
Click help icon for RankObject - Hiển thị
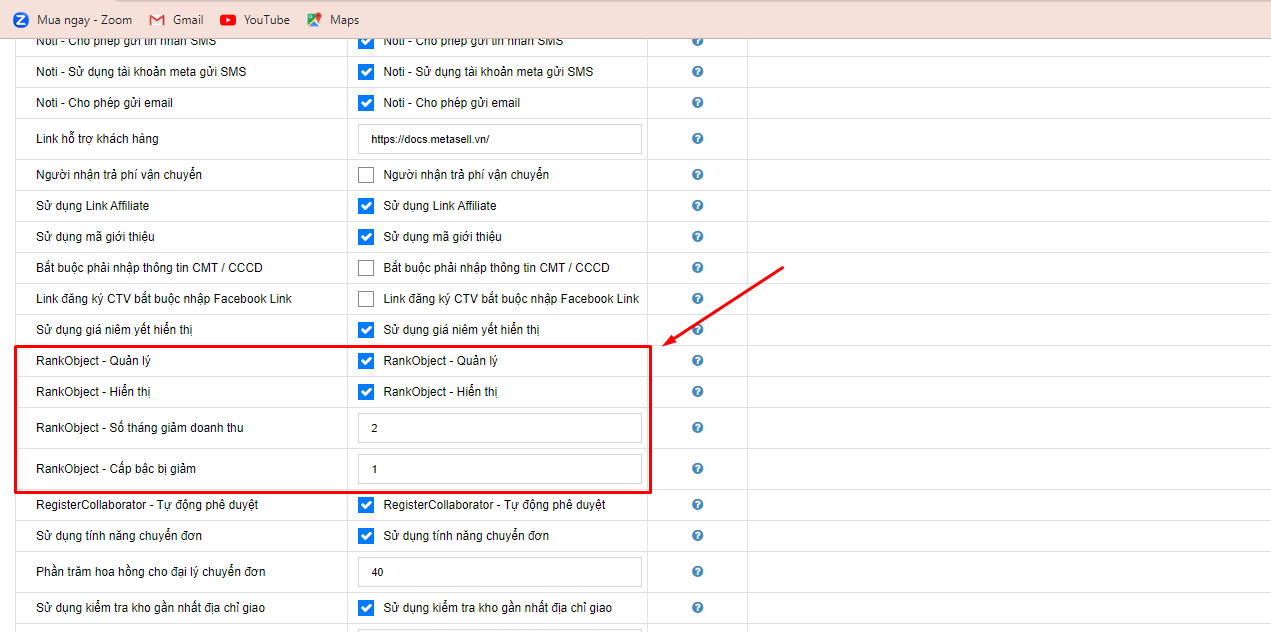tap(697, 392)
